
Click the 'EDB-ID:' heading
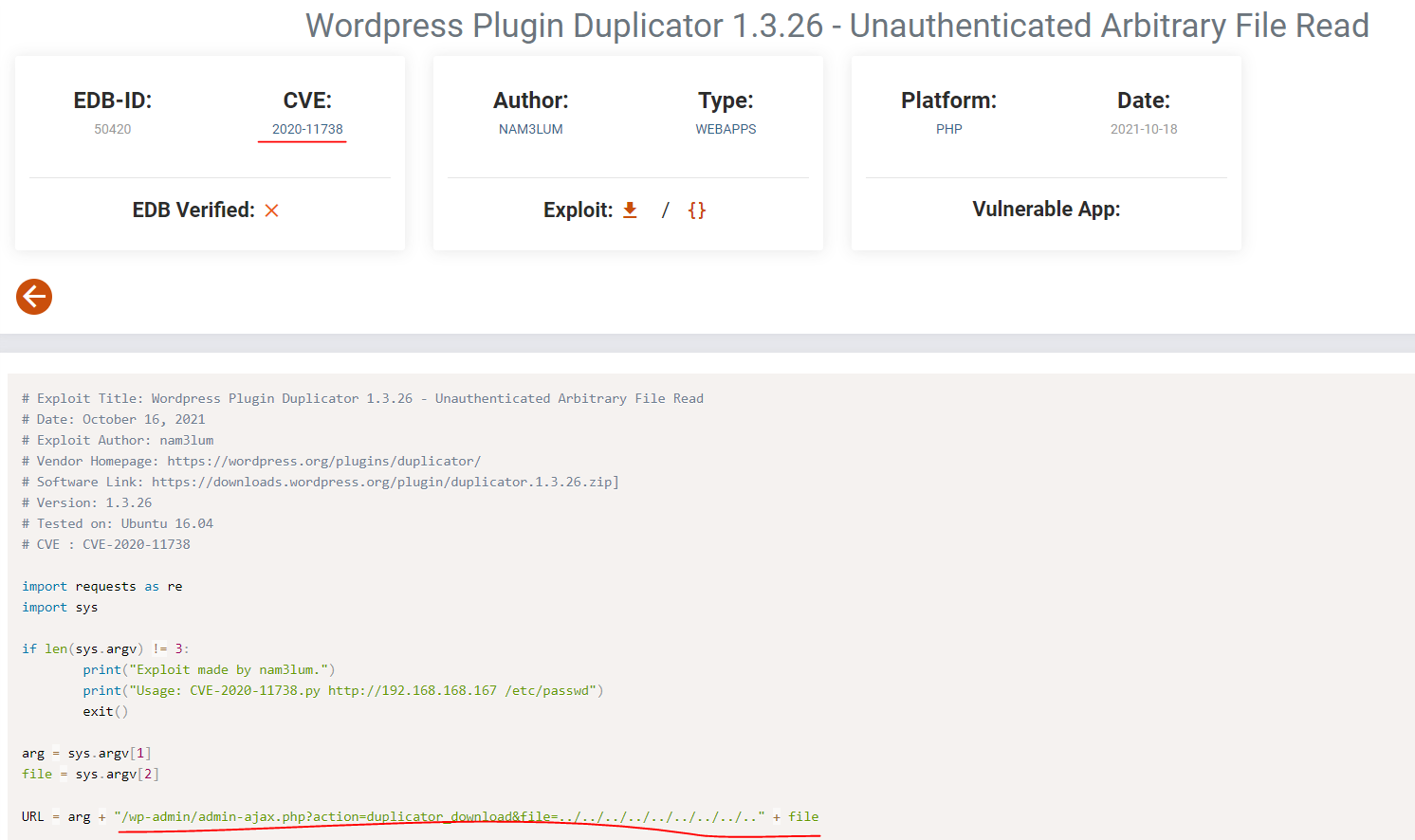pyautogui.click(x=113, y=100)
